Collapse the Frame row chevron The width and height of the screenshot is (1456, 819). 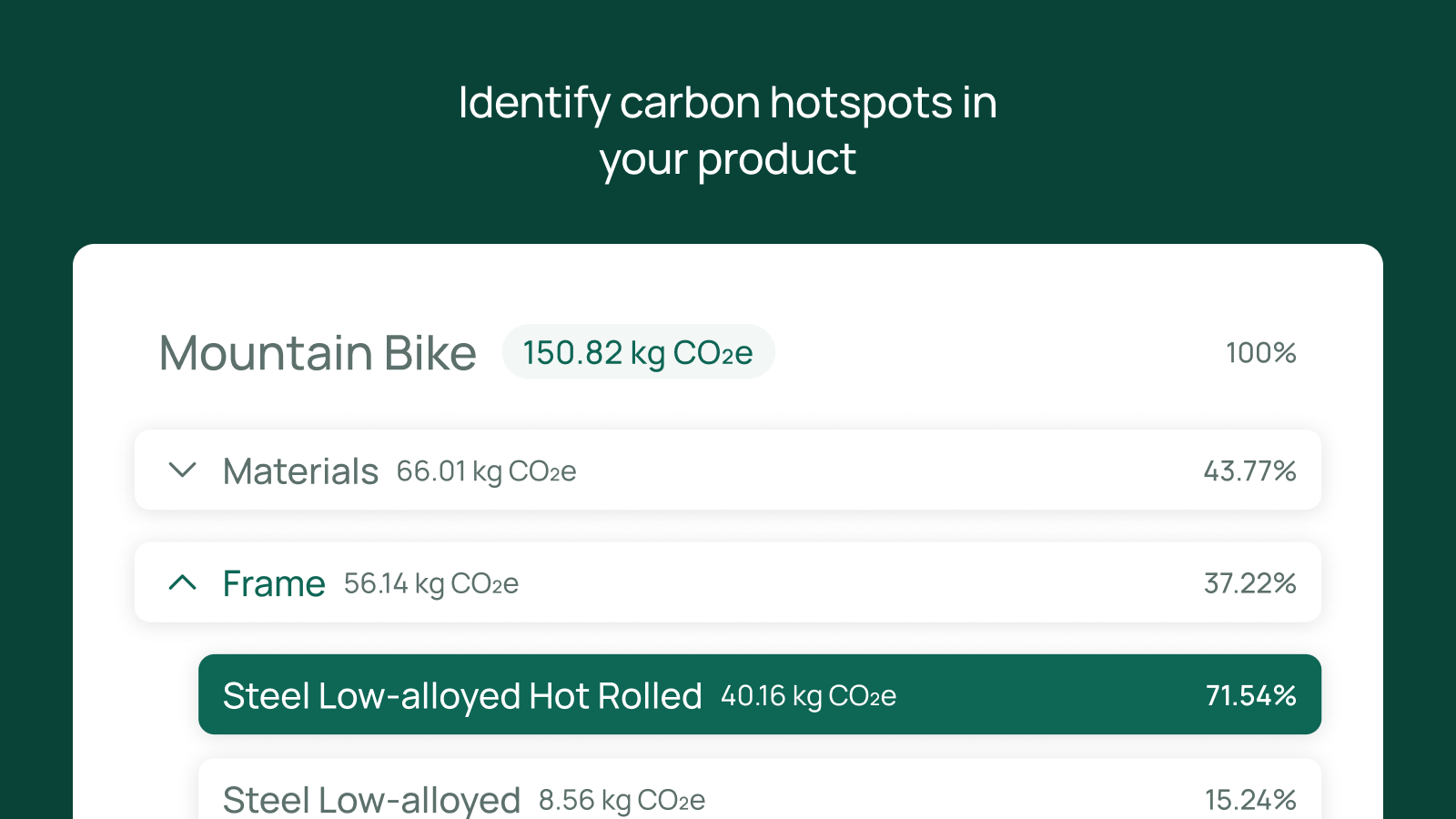(x=183, y=582)
